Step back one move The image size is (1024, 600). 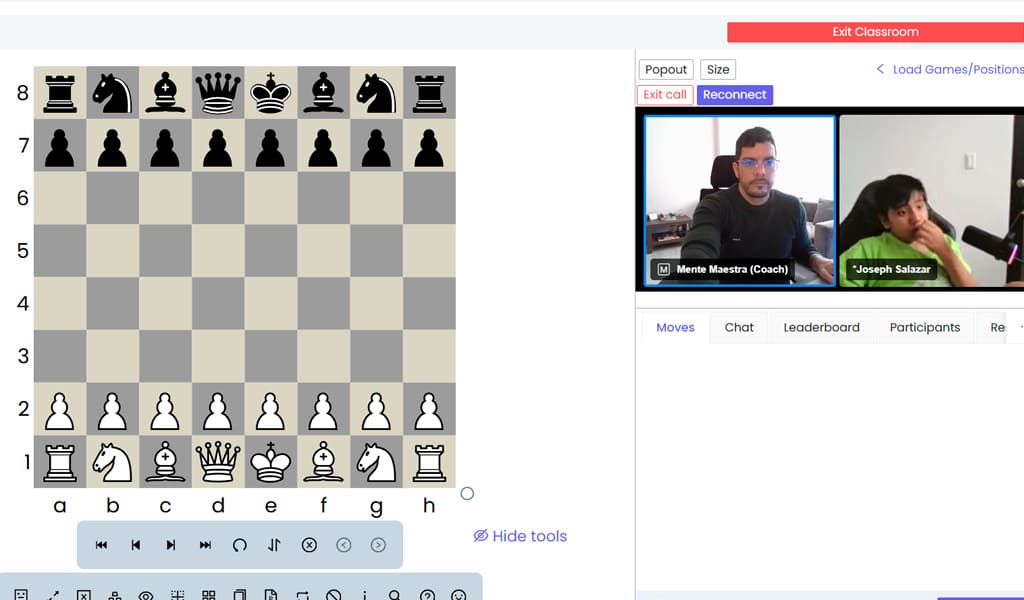(136, 545)
